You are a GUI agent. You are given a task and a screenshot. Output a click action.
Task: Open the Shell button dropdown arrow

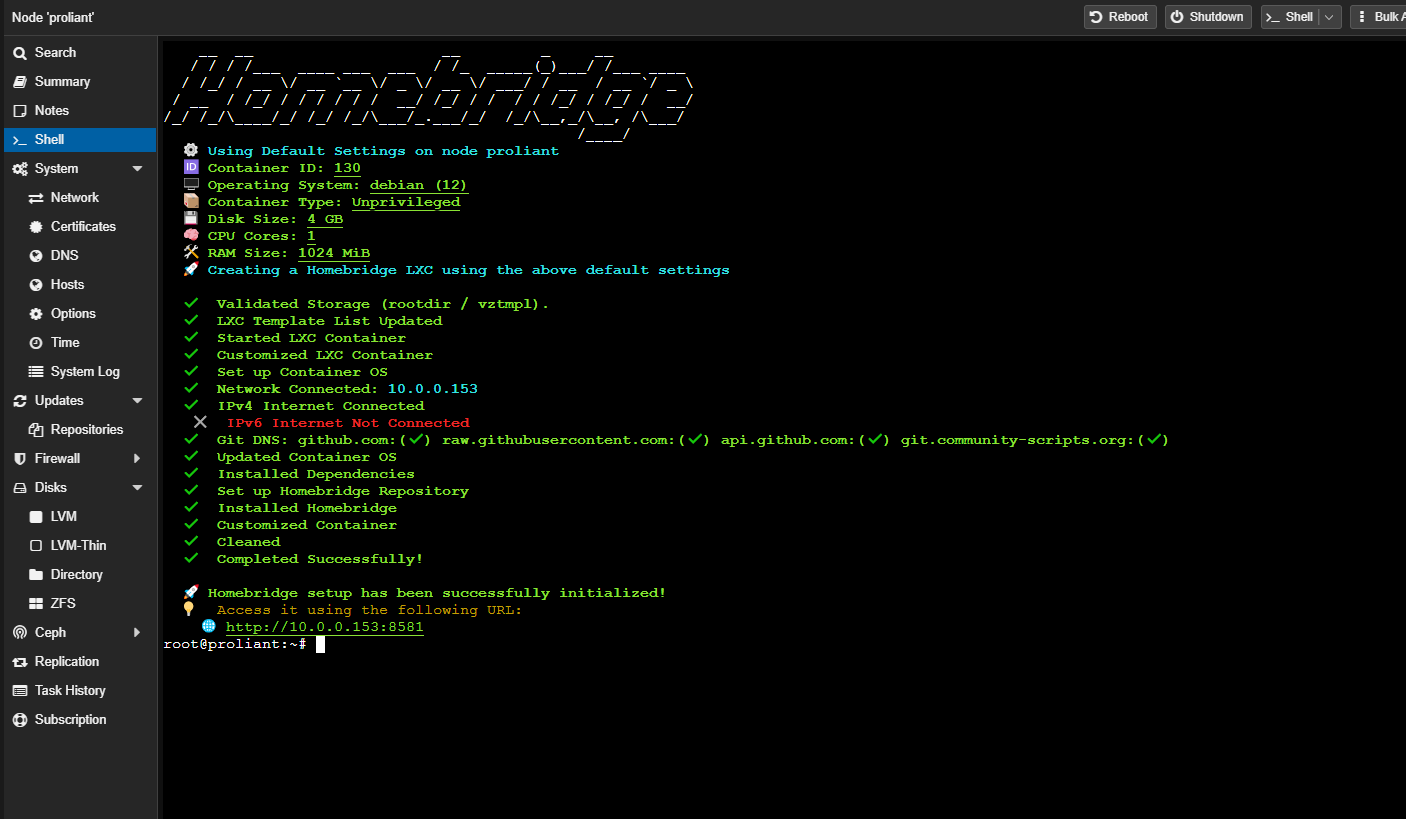point(1329,17)
